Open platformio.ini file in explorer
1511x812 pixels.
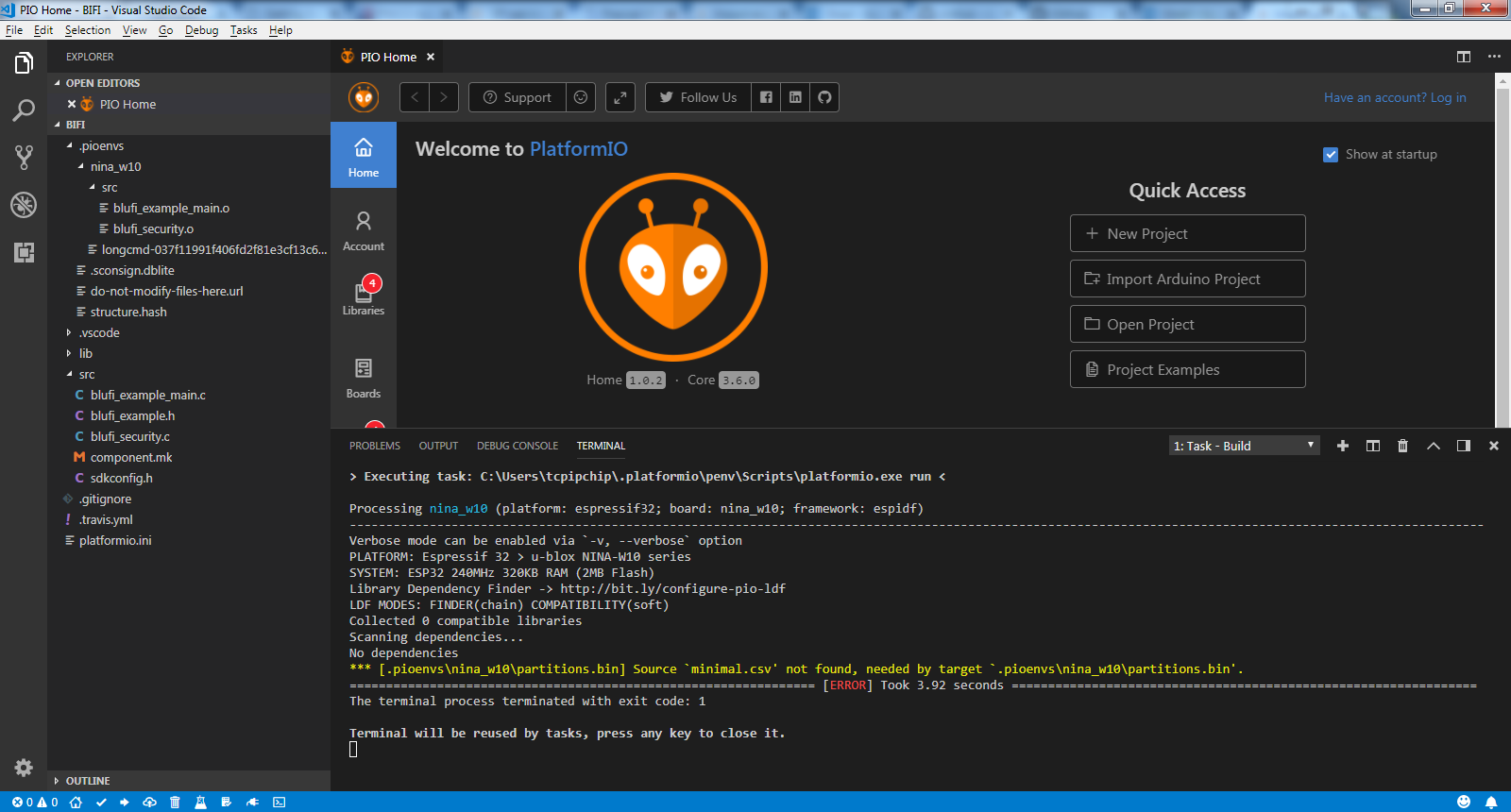click(x=189, y=540)
